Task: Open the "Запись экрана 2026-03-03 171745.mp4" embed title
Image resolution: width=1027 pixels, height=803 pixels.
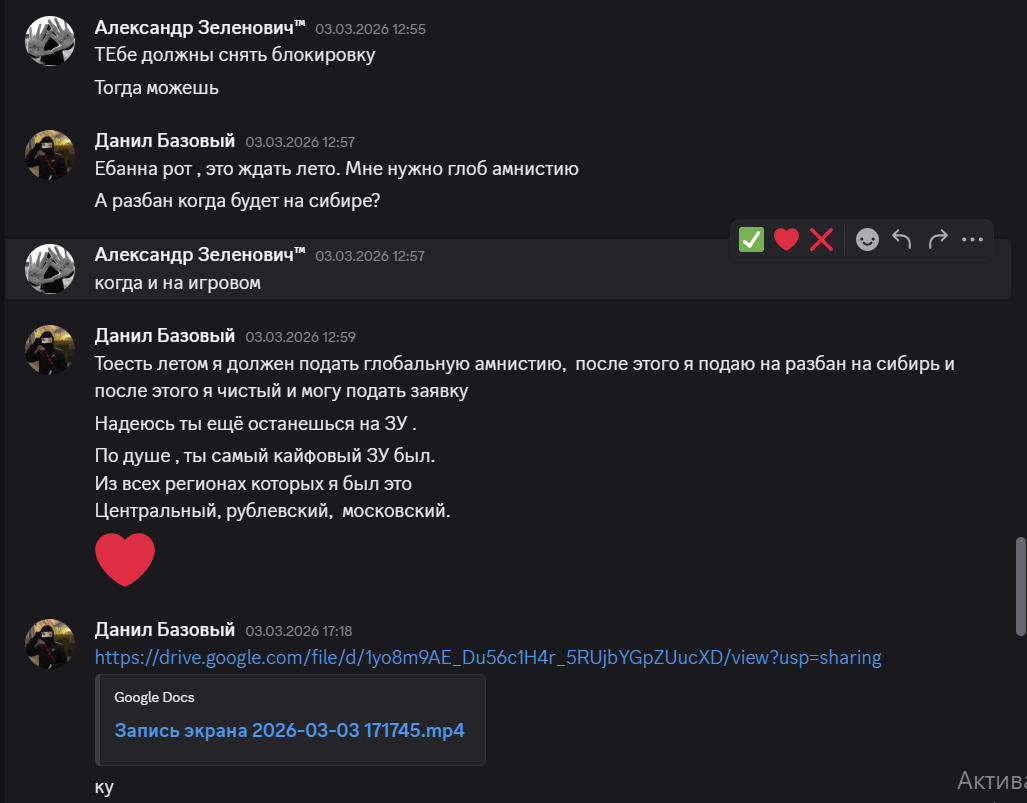Action: (289, 729)
